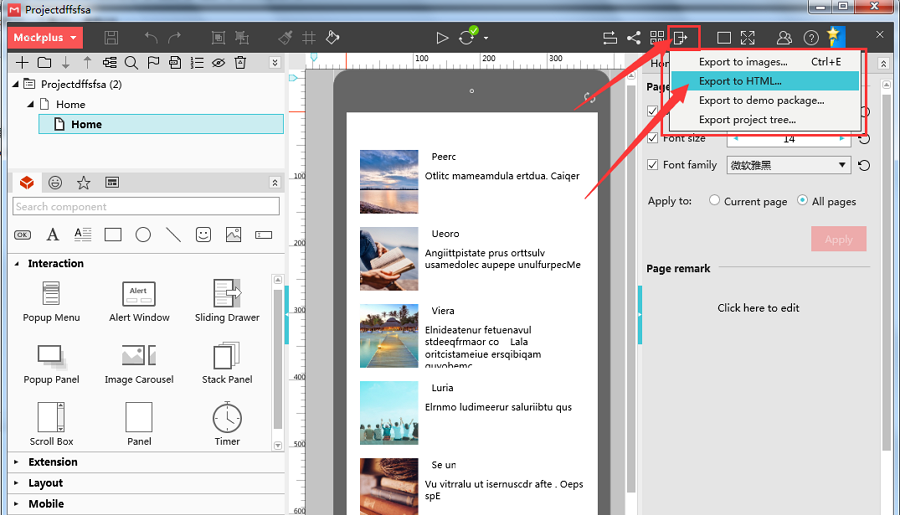Click the Search component input field
The height and width of the screenshot is (515, 900).
(146, 207)
